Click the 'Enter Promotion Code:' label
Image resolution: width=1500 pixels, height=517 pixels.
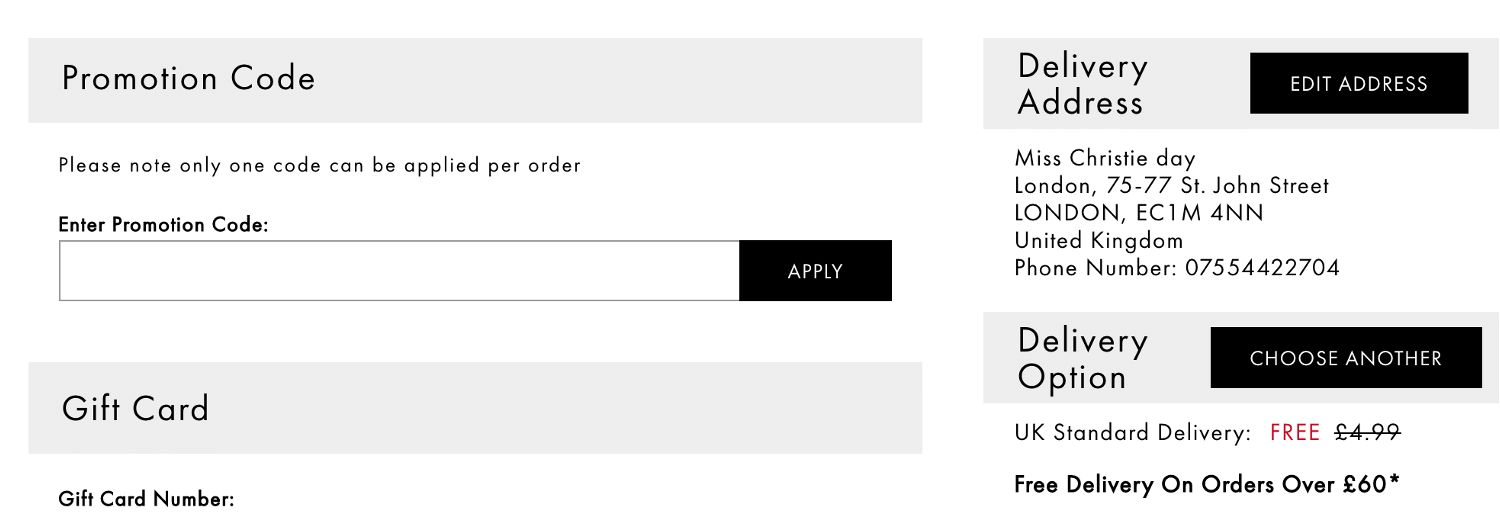tap(164, 225)
